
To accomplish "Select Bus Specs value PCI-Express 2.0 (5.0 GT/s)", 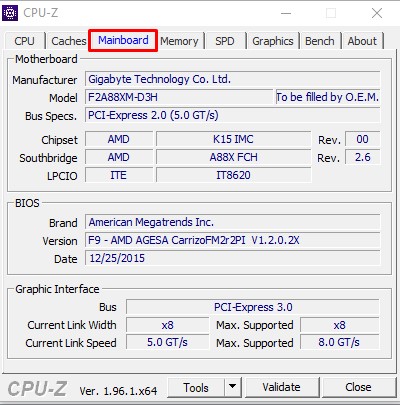I will point(233,115).
